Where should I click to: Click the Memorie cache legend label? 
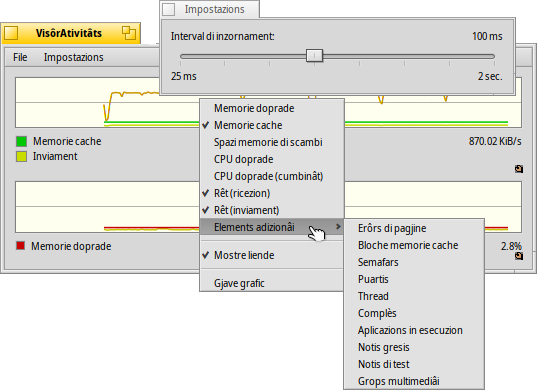67,141
